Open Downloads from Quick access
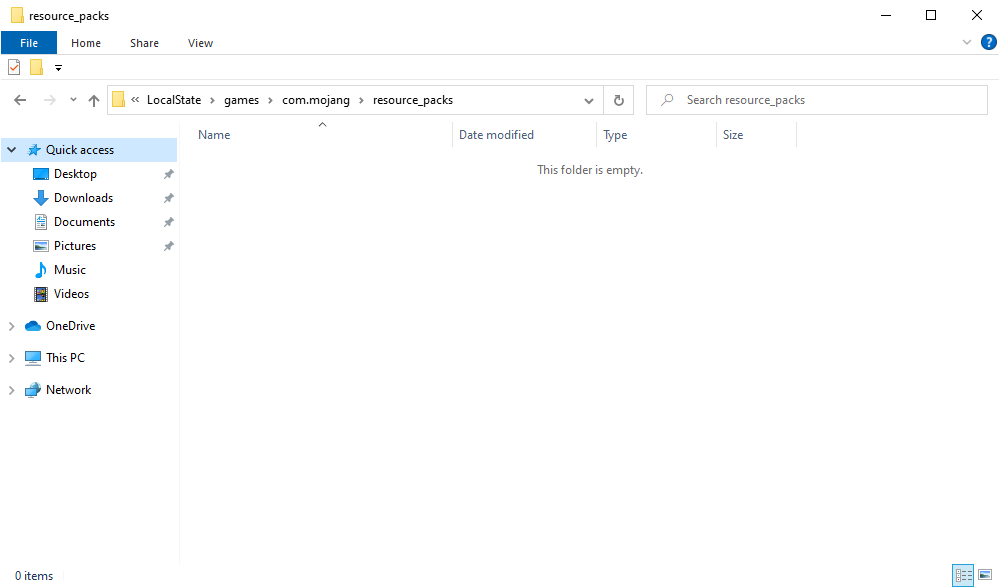This screenshot has width=999, height=587. (83, 198)
